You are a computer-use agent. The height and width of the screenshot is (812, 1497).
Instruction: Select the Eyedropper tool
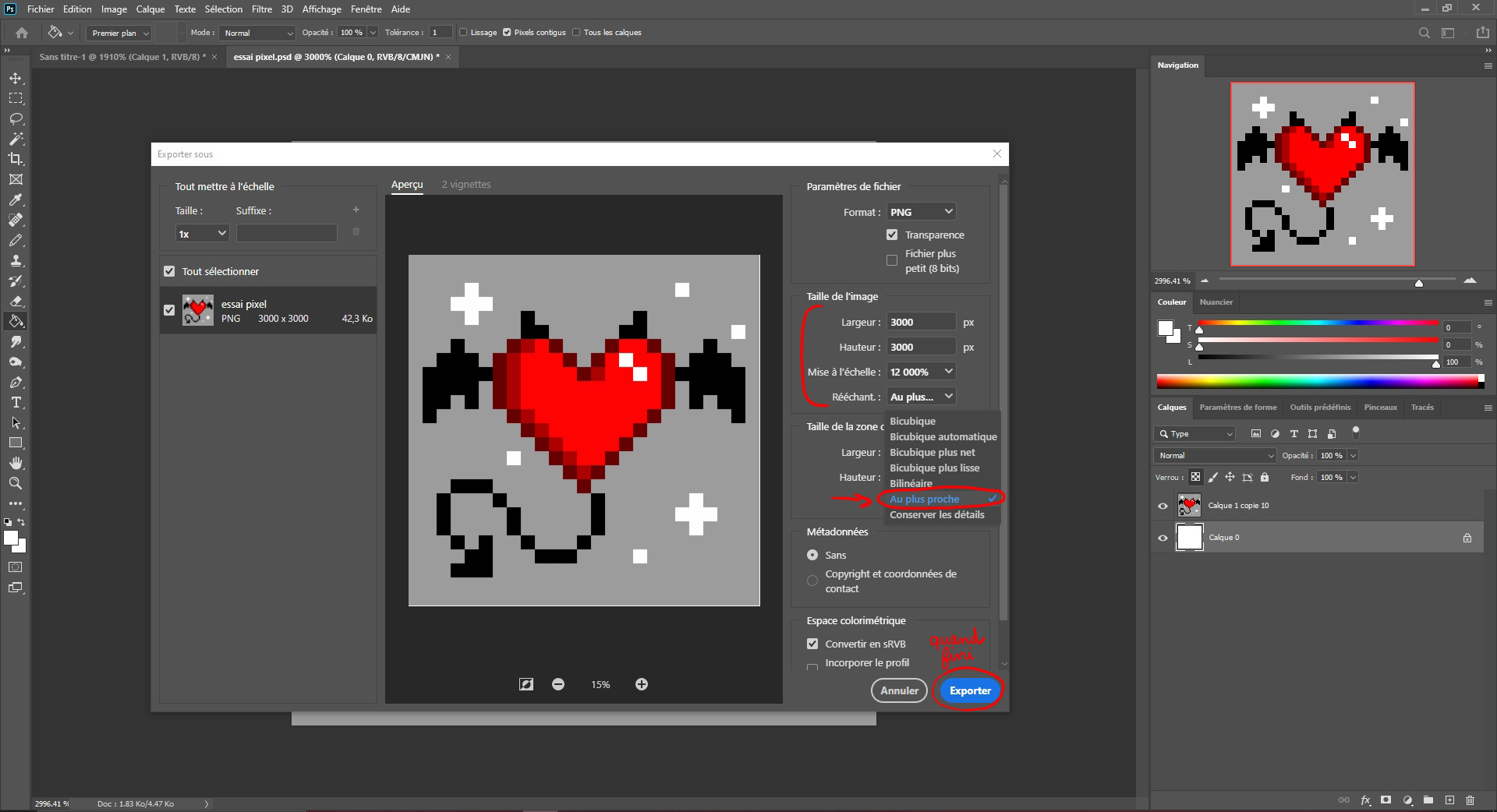14,199
